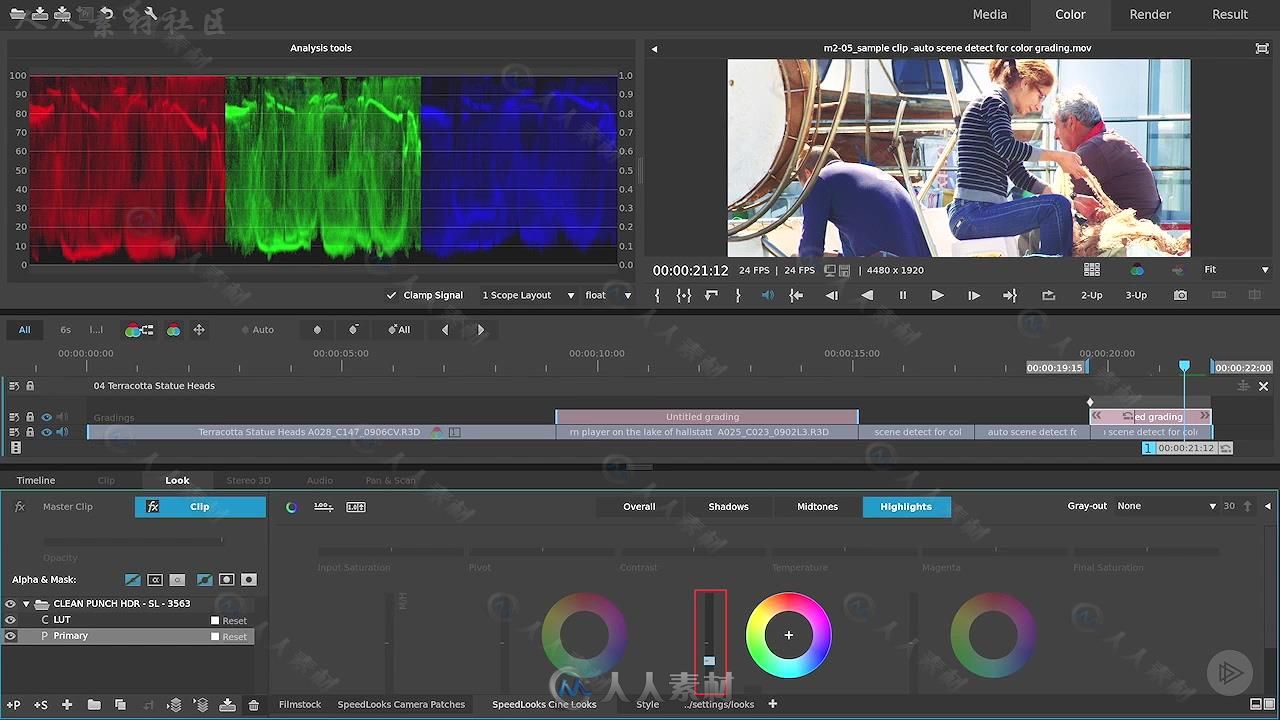This screenshot has width=1280, height=720.
Task: Select Shadows range tab
Action: [x=728, y=507]
